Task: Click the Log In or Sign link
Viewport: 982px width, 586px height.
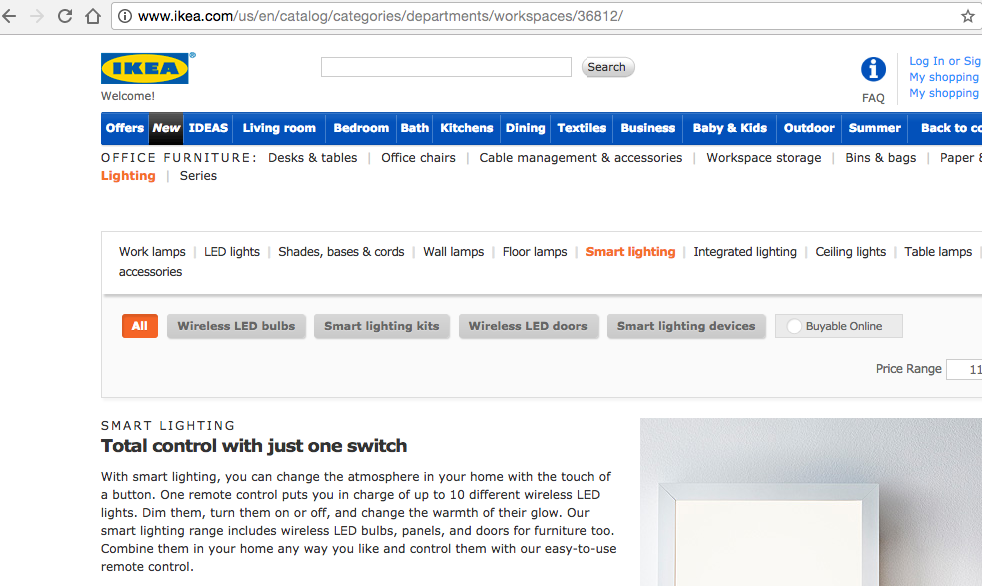Action: point(945,61)
